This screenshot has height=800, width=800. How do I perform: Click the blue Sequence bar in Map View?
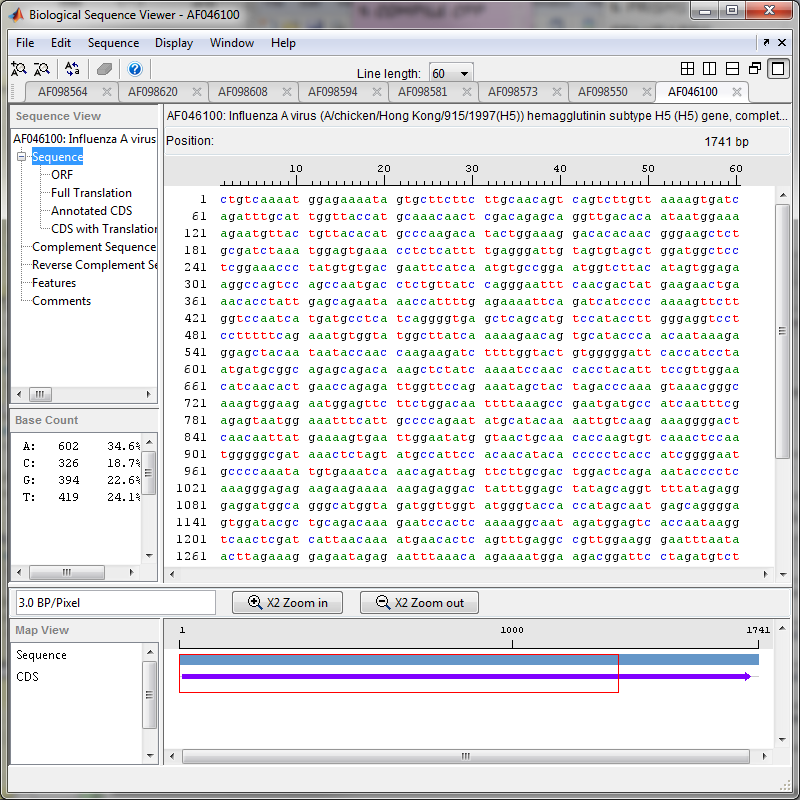tap(468, 660)
